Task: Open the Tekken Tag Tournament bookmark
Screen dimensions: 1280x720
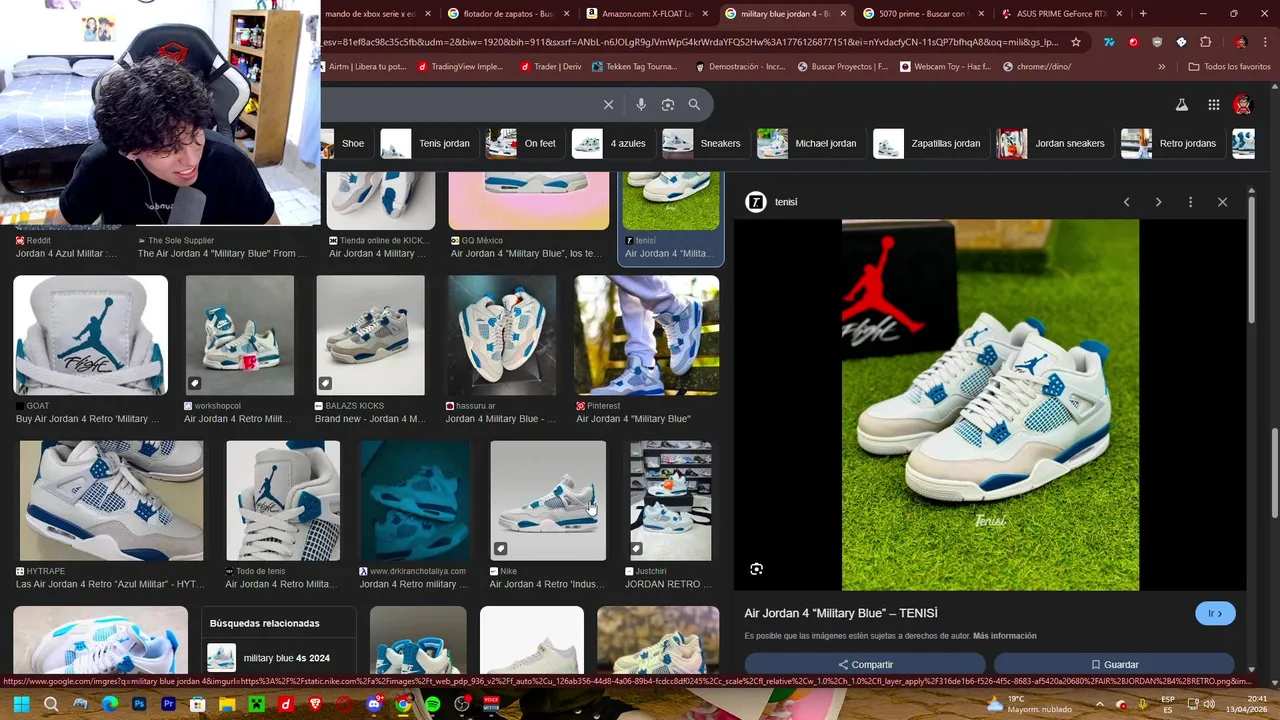Action: (635, 67)
